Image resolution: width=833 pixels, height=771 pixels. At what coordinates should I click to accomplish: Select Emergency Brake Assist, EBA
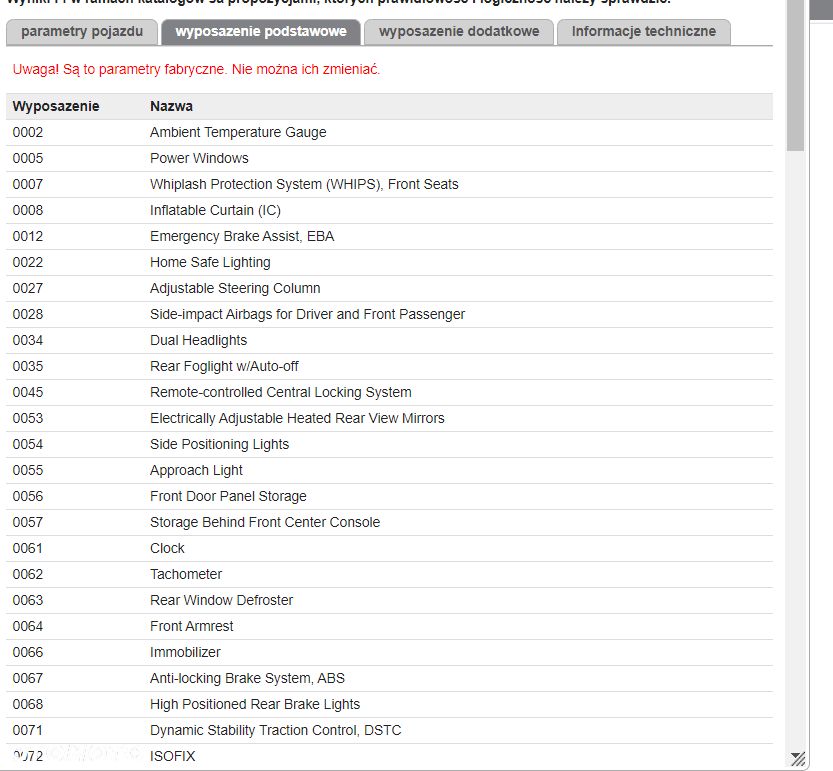pyautogui.click(x=242, y=236)
